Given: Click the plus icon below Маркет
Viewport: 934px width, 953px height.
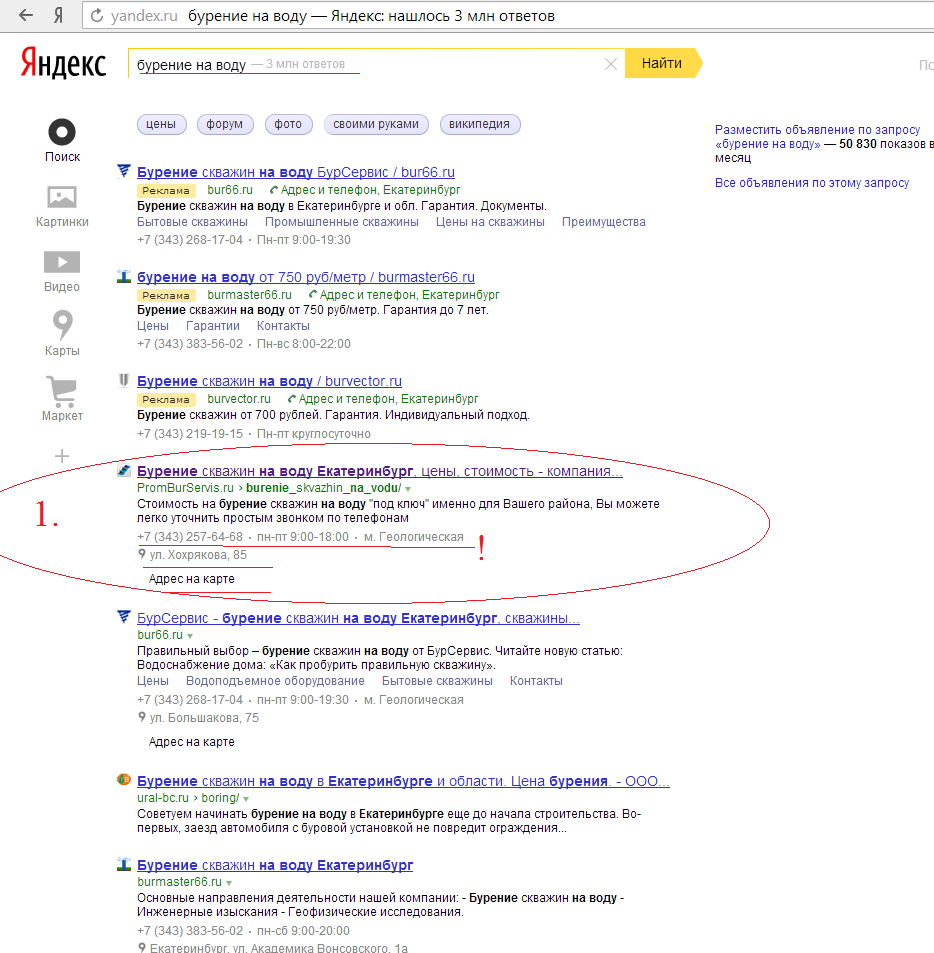Looking at the screenshot, I should pyautogui.click(x=62, y=456).
